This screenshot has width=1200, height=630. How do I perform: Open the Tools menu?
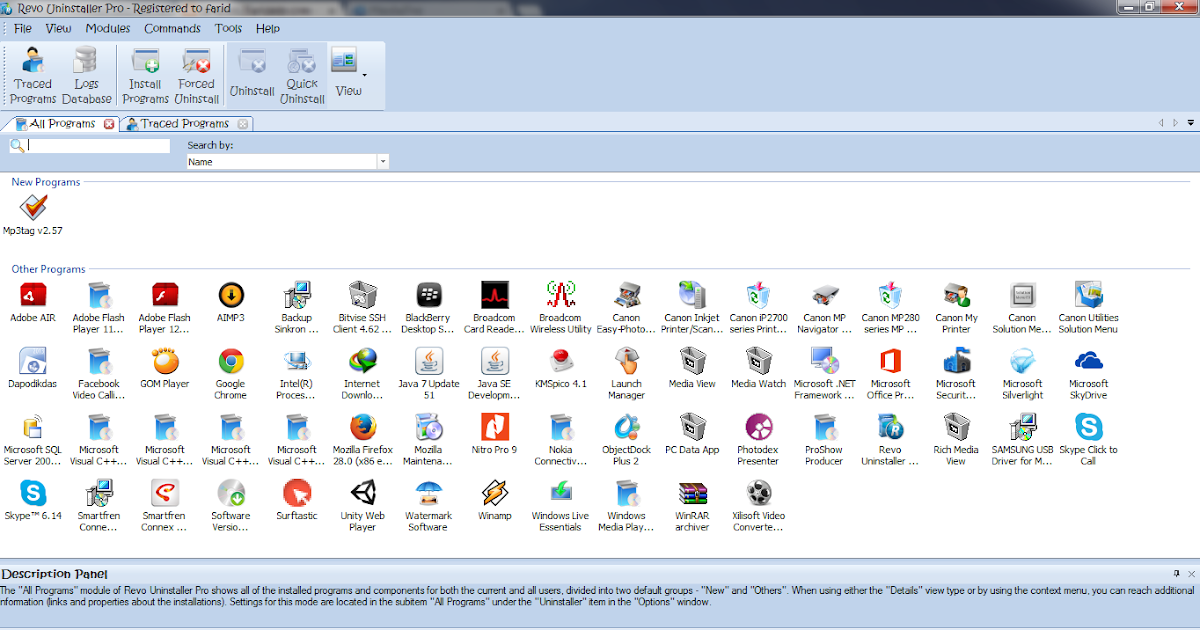click(228, 29)
